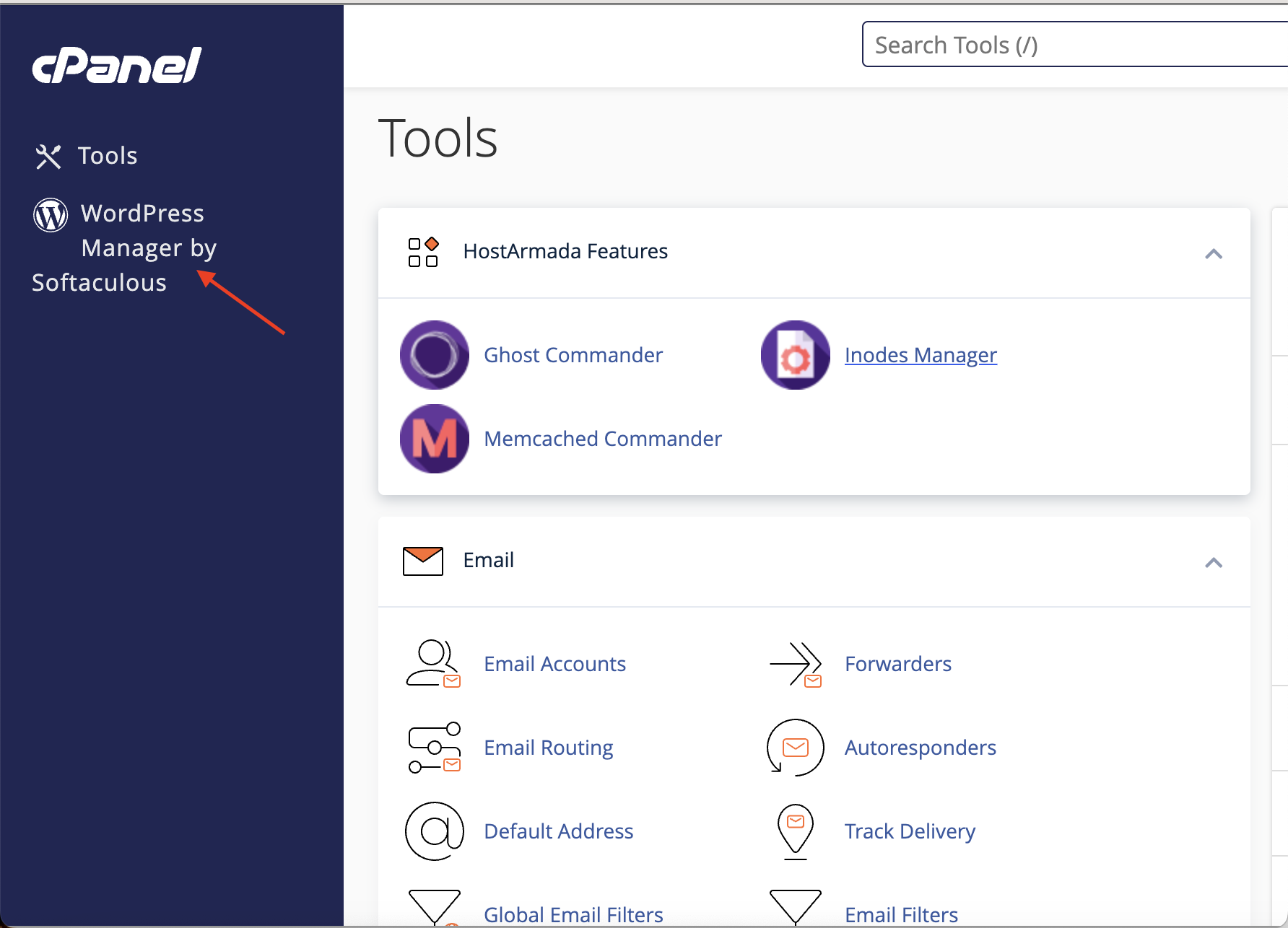Viewport: 1288px width, 928px height.
Task: Open the Global Email Filters link
Action: coord(573,915)
